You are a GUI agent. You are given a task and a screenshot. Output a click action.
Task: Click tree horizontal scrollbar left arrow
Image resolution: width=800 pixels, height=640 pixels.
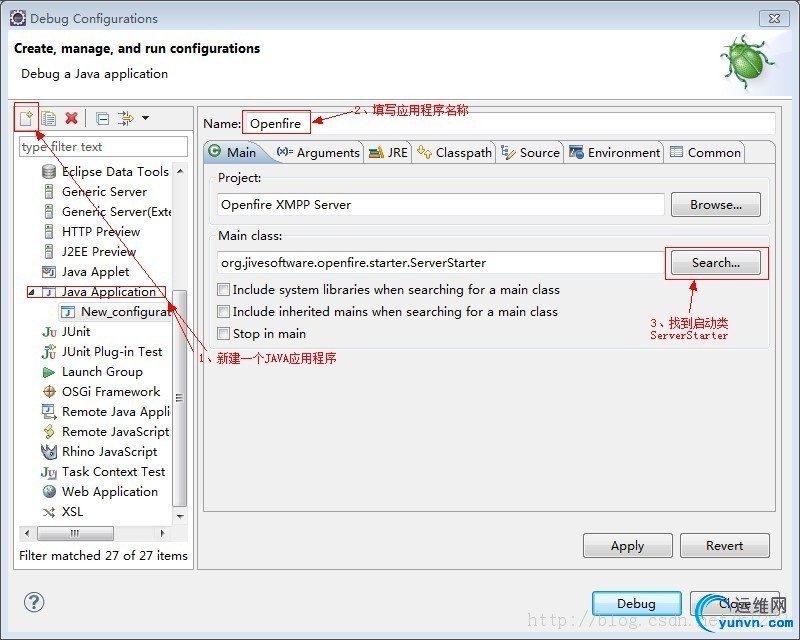point(27,533)
